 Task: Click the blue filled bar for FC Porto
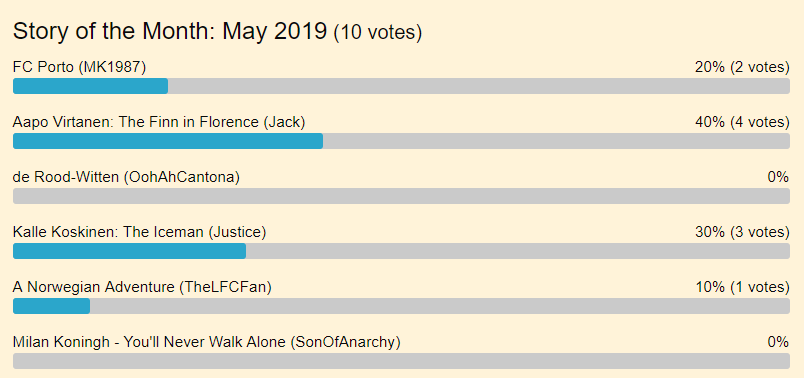[90, 86]
